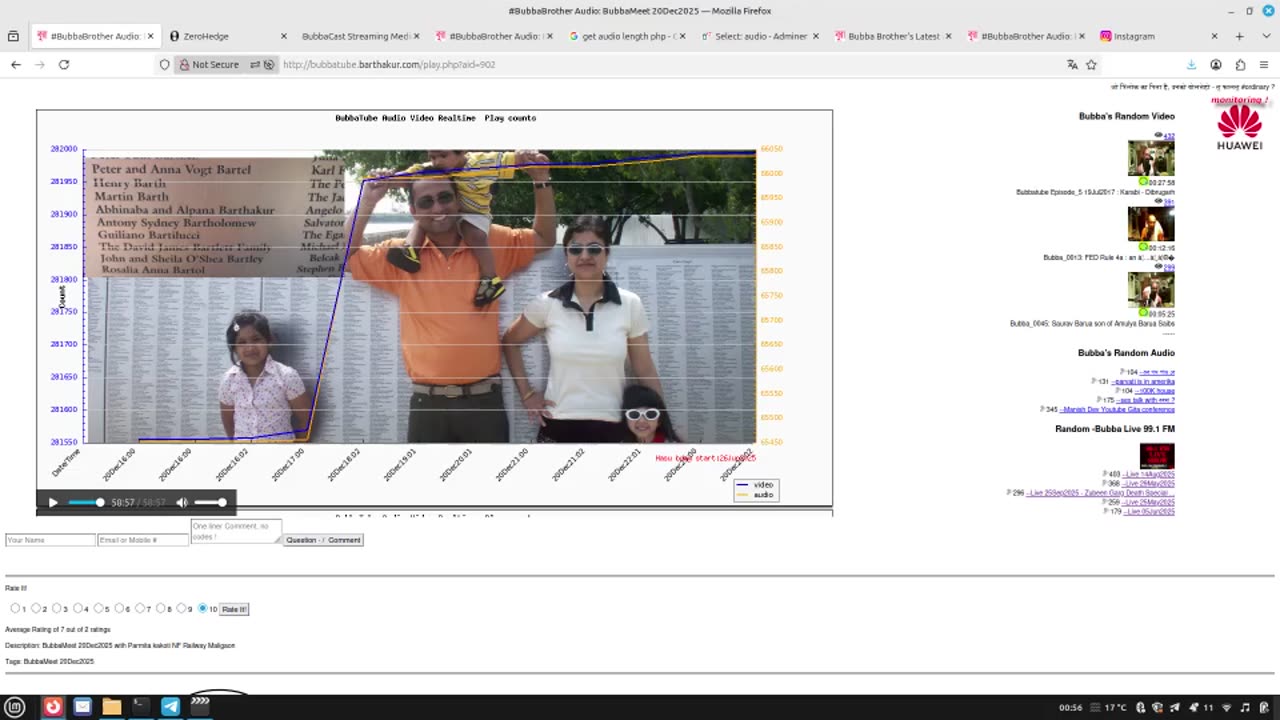This screenshot has height=720, width=1280.
Task: Open the red browser icon in taskbar
Action: (53, 707)
